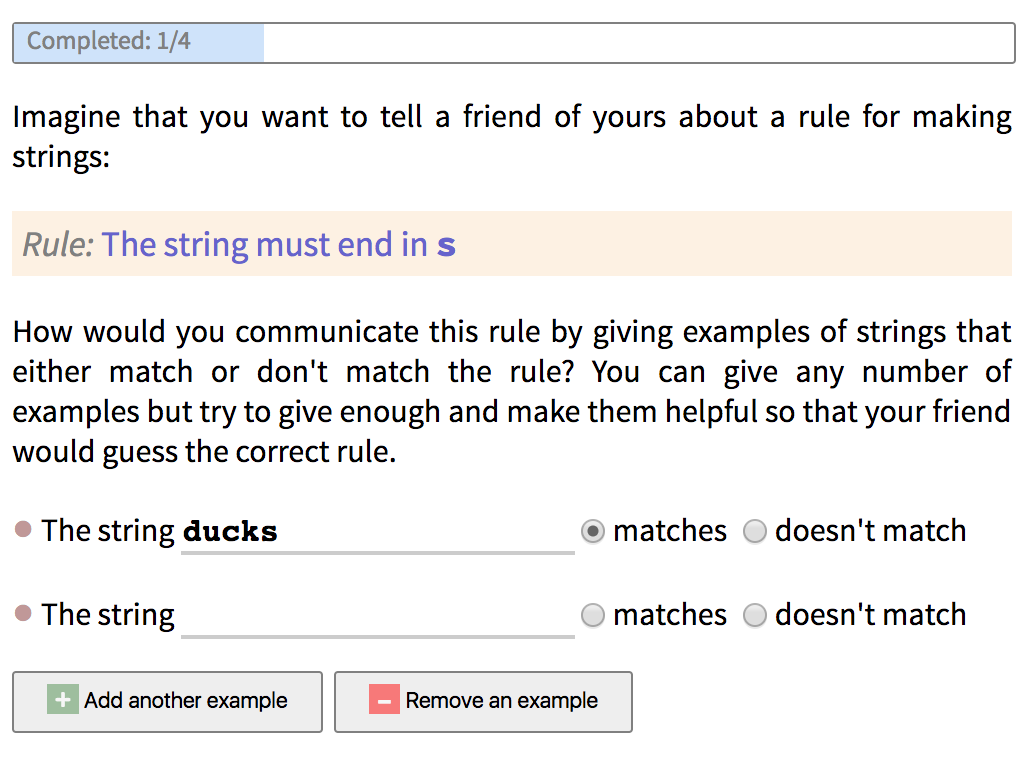This screenshot has height=774, width=1032.
Task: Click the bold letter "s" in the rule
Action: coord(446,245)
